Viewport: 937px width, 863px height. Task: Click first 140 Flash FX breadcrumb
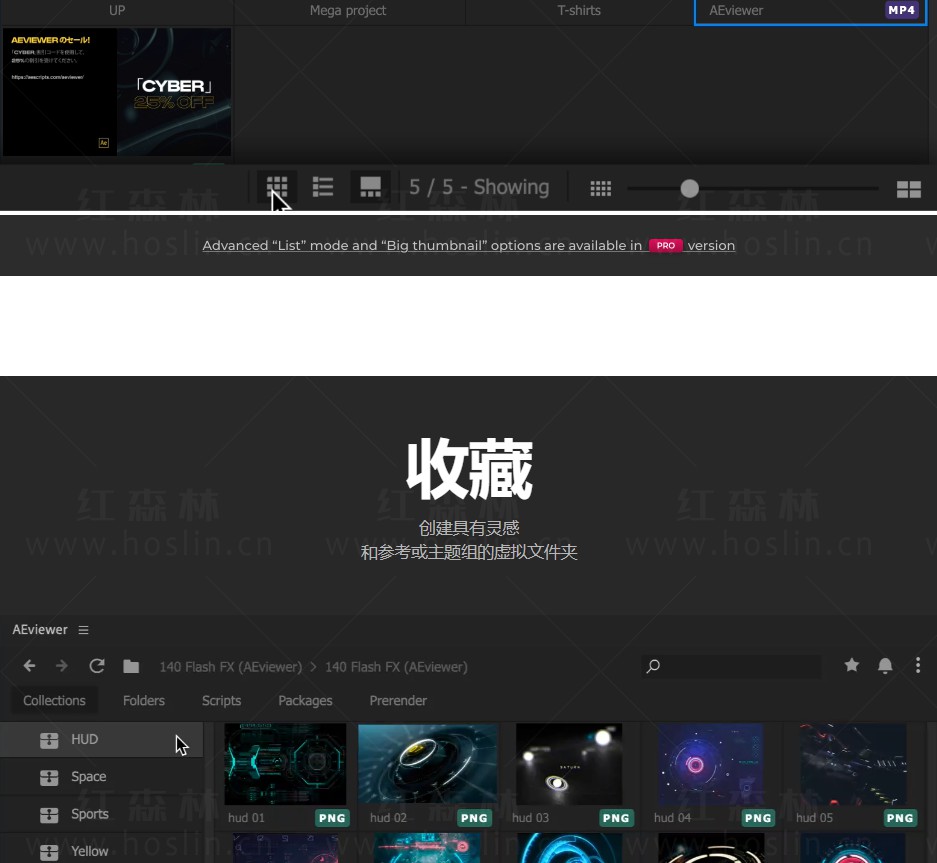click(231, 667)
